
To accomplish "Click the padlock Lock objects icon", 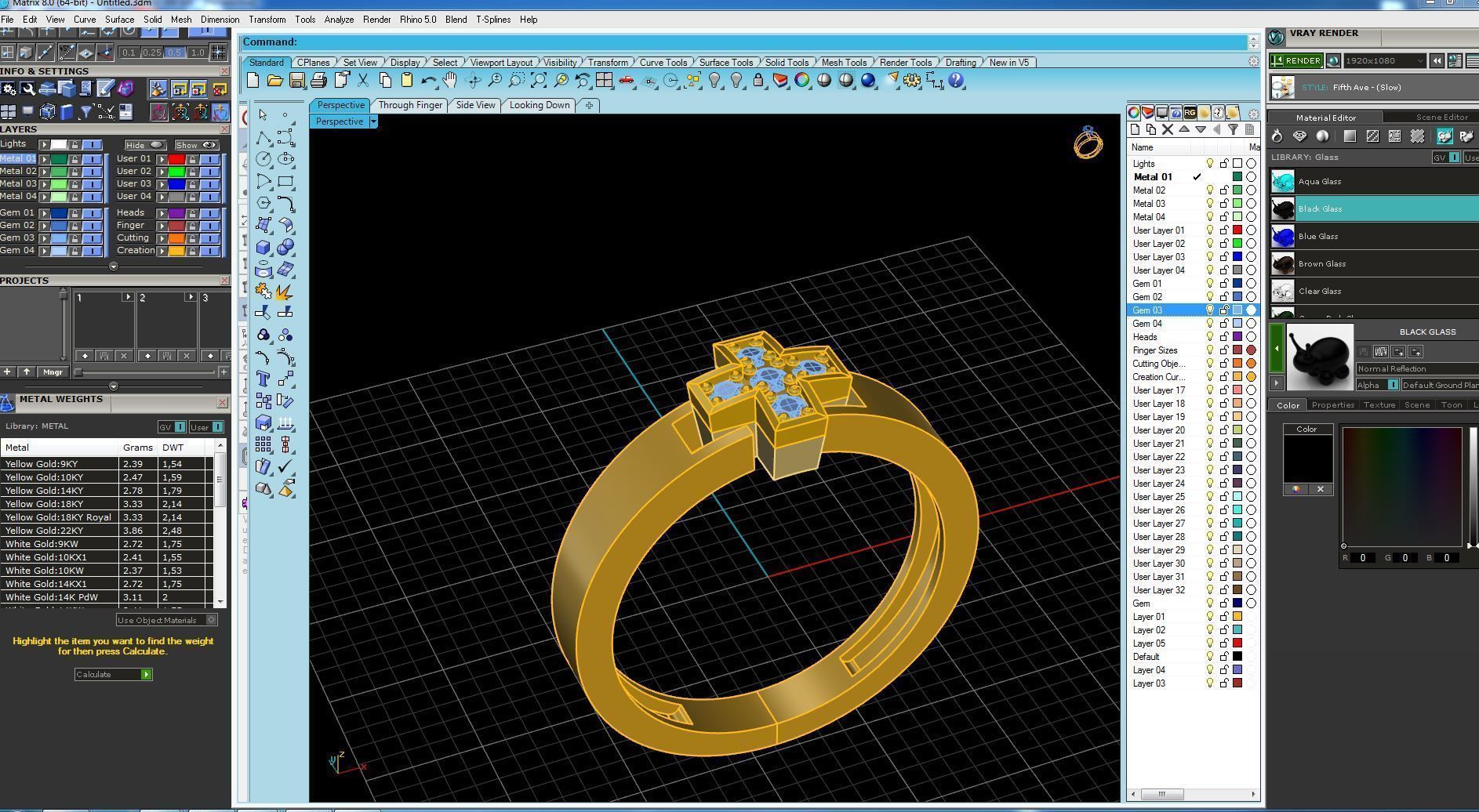I will 758,80.
